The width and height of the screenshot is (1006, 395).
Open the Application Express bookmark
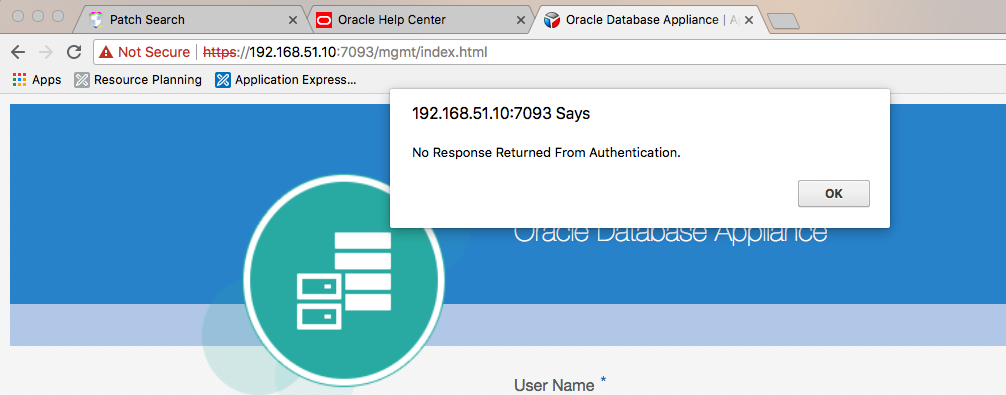(286, 80)
